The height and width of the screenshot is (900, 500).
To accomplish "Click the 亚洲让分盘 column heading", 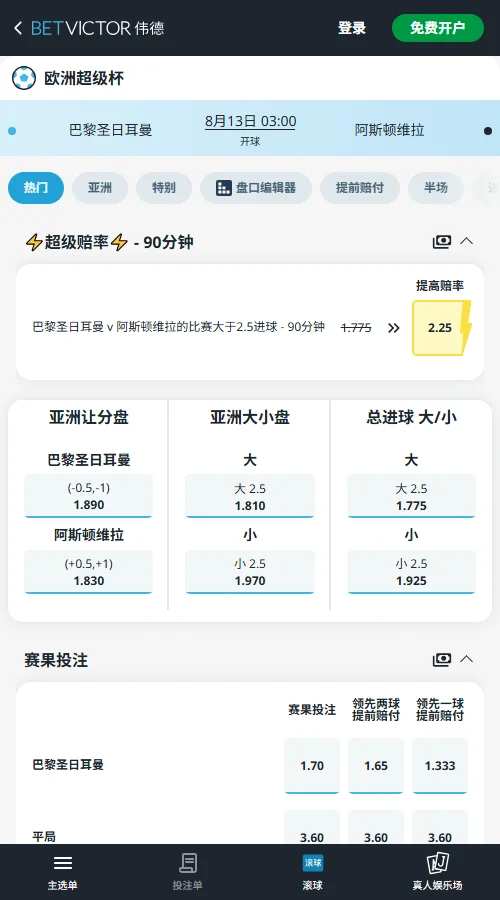I will pos(88,418).
